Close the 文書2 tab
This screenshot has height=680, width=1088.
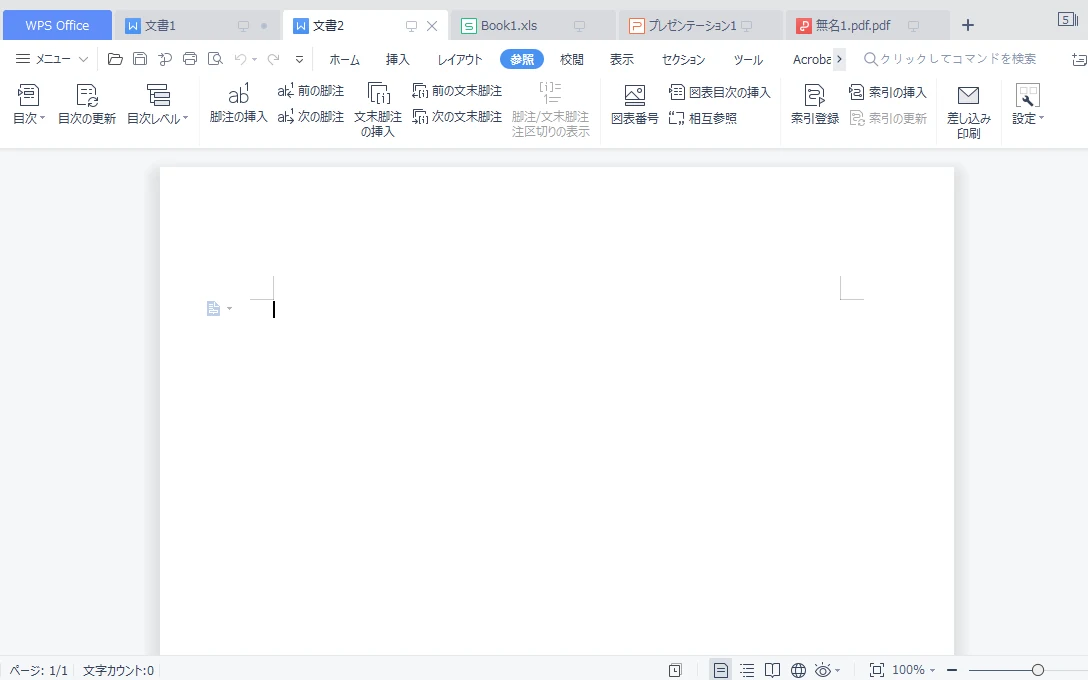pyautogui.click(x=432, y=26)
